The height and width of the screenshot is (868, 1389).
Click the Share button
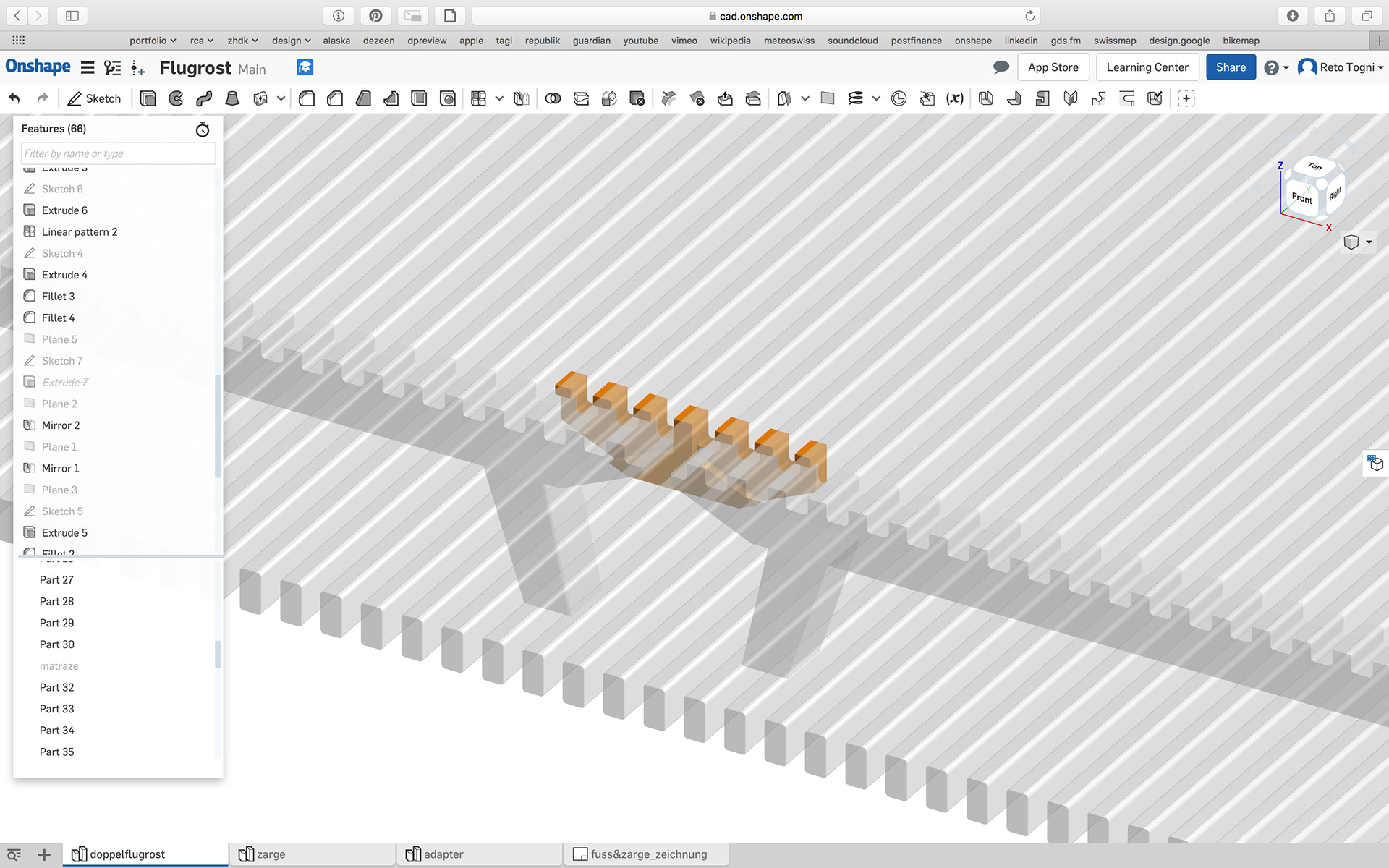1231,67
